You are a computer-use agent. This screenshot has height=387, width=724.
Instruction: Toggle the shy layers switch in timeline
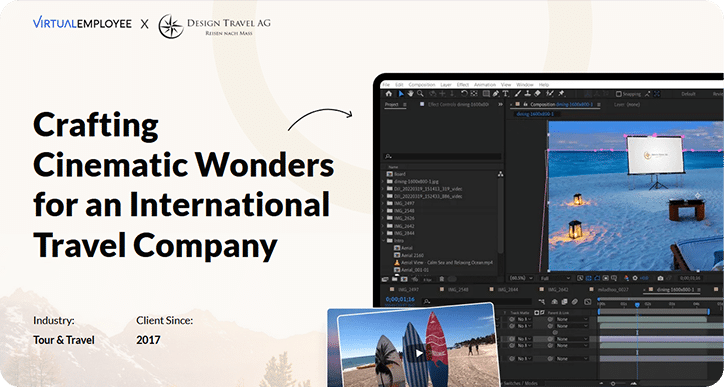pyautogui.click(x=555, y=302)
